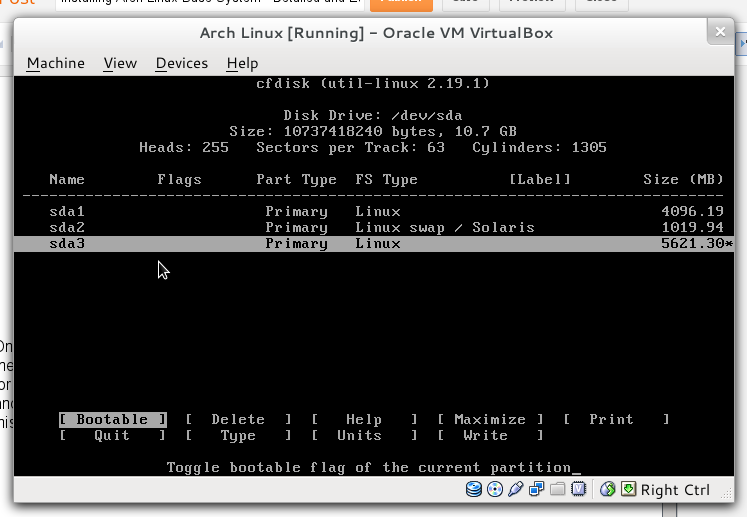
Task: Select the Maximize option in cfdisk
Action: click(x=490, y=419)
